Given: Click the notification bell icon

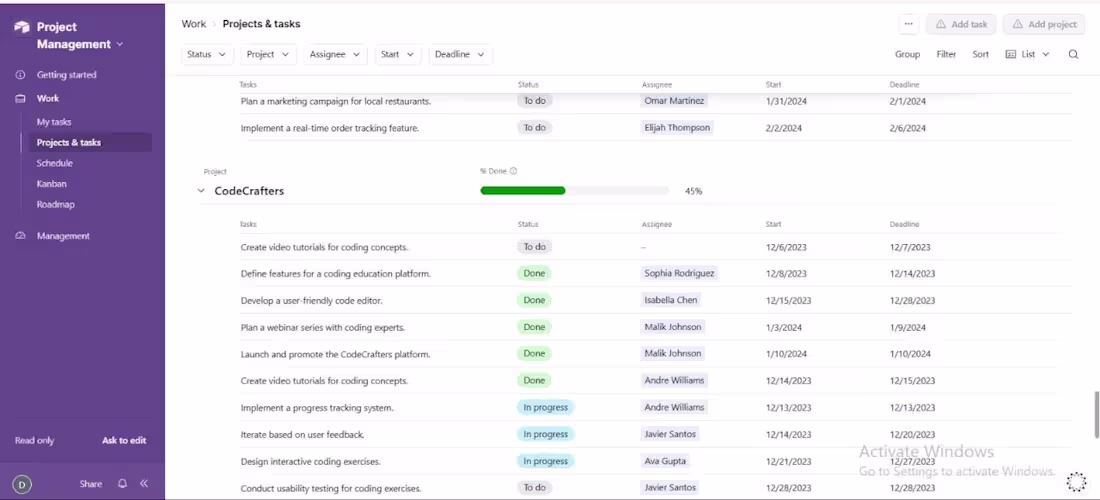Looking at the screenshot, I should [x=123, y=483].
